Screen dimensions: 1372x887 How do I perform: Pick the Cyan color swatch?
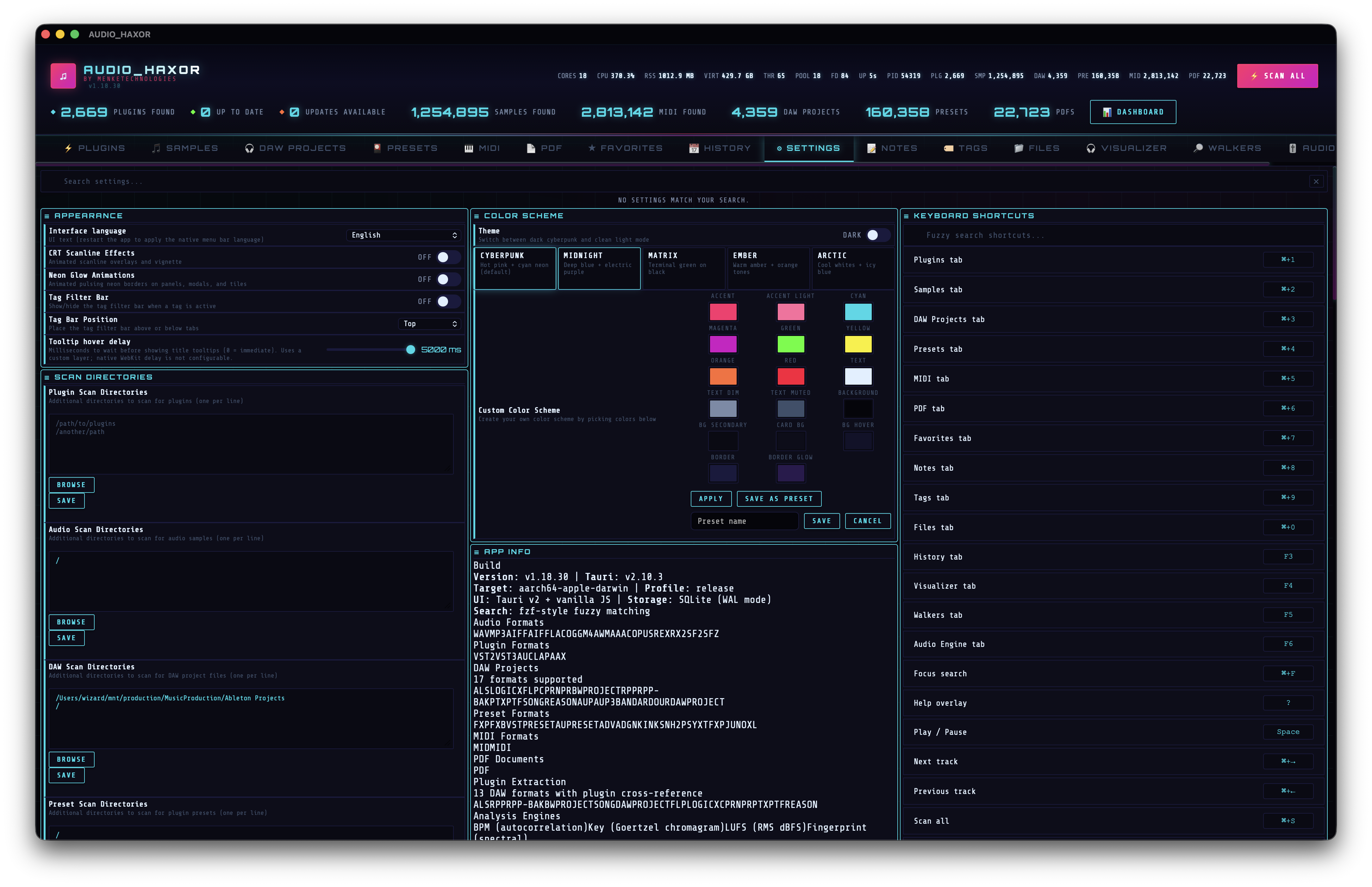pyautogui.click(x=857, y=312)
